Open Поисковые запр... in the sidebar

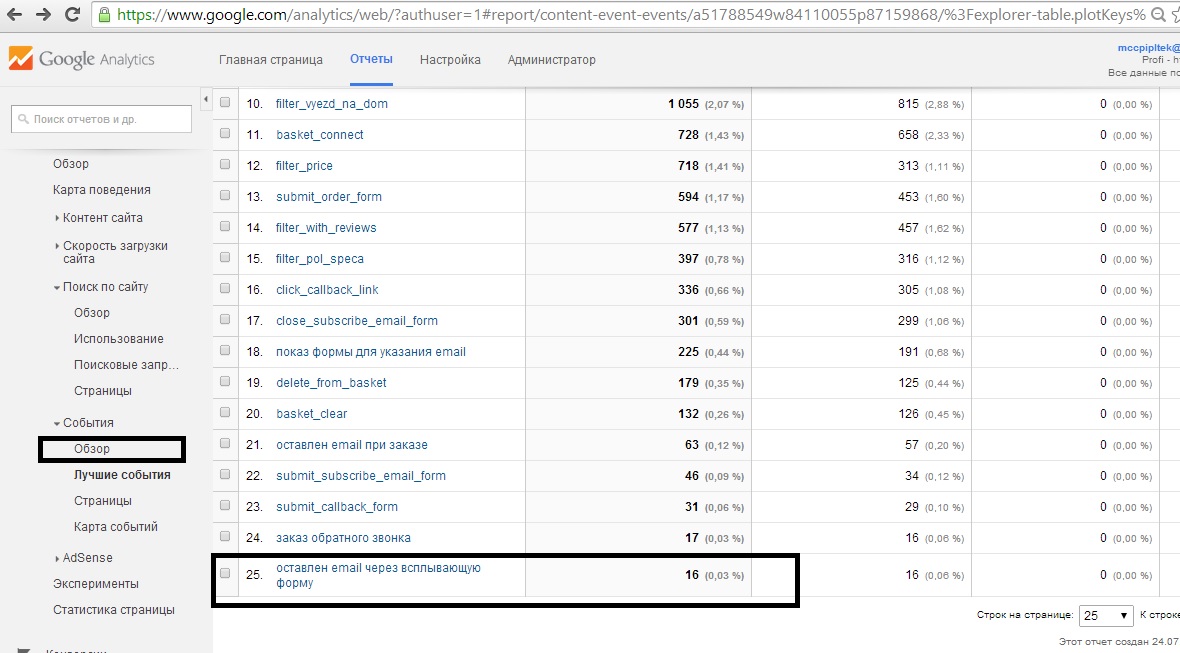[x=126, y=365]
